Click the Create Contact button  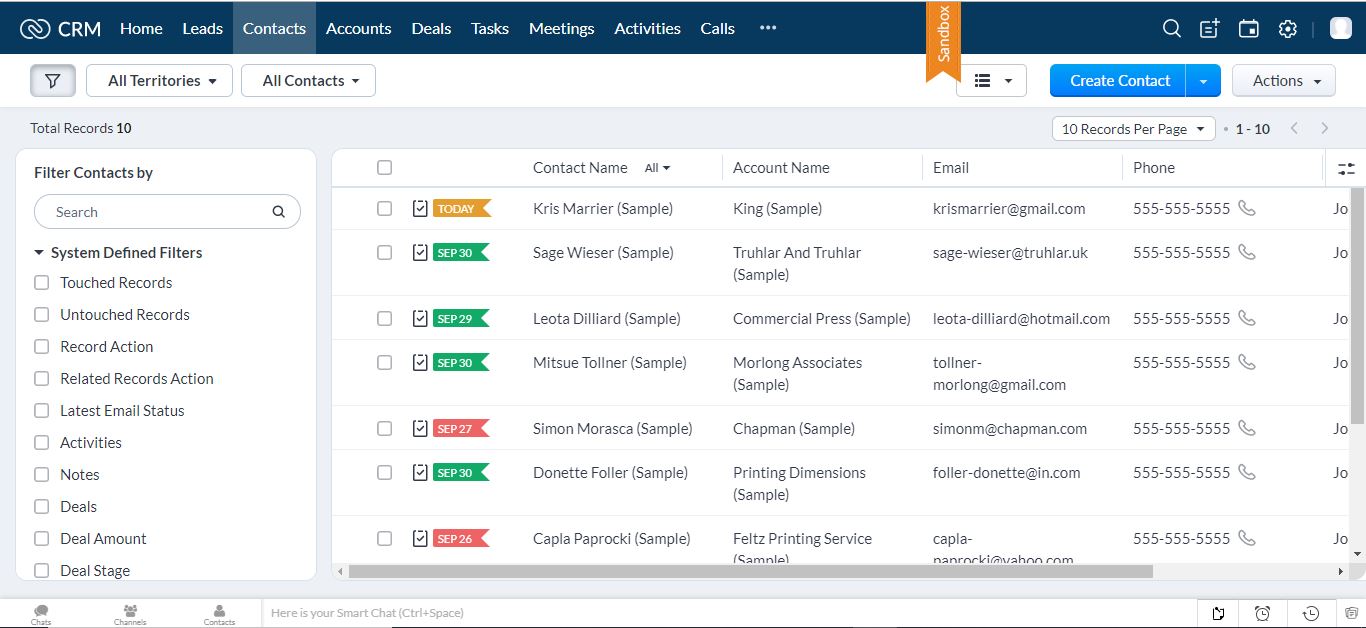1118,81
